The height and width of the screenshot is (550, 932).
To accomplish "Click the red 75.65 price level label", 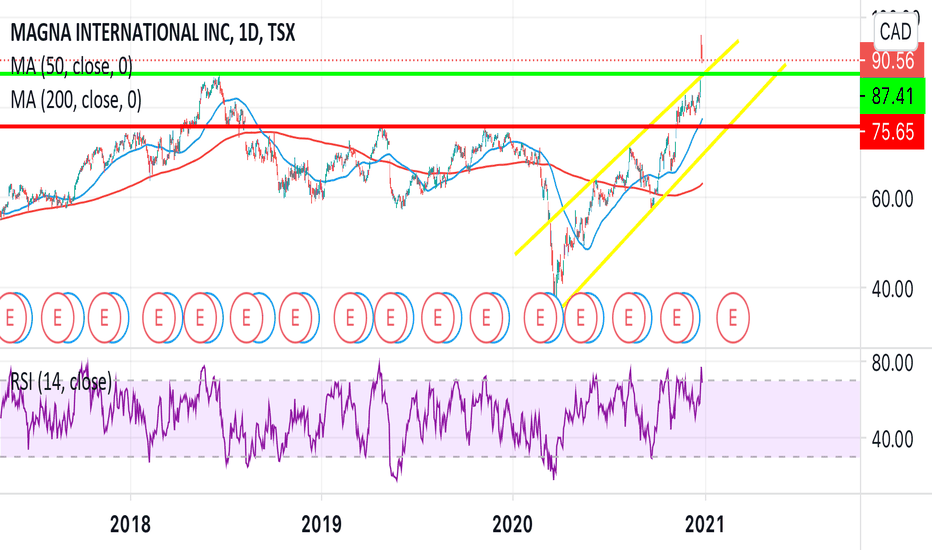I will (x=892, y=131).
